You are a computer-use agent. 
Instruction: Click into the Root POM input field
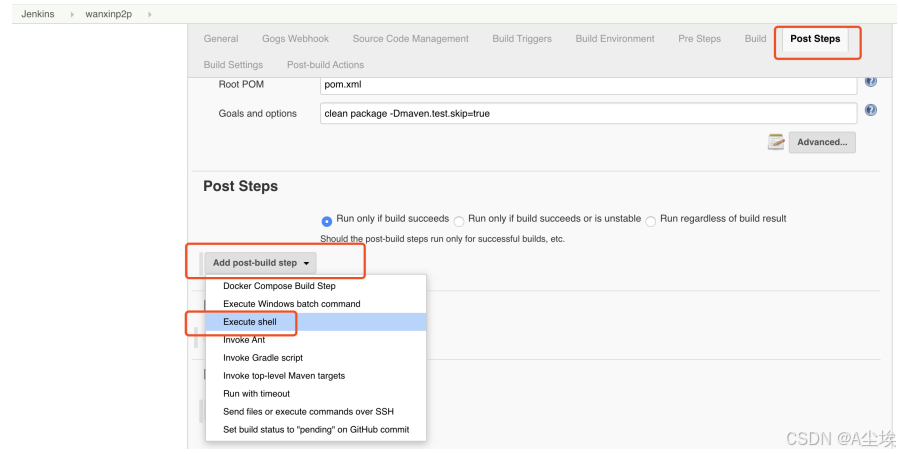pos(588,84)
